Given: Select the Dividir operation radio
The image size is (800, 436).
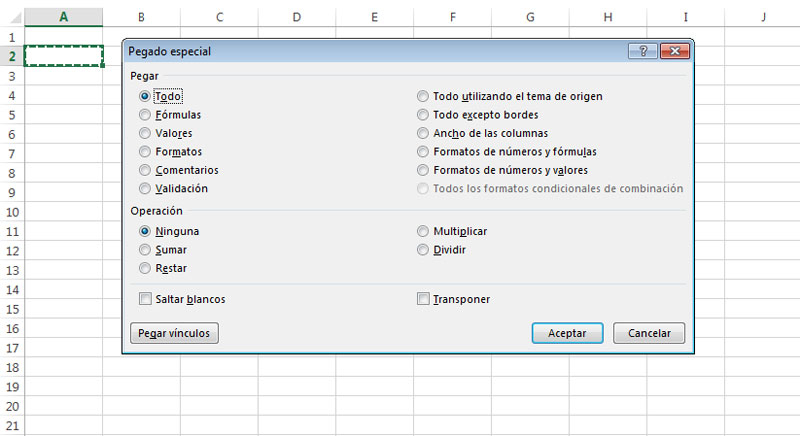Looking at the screenshot, I should tap(422, 249).
